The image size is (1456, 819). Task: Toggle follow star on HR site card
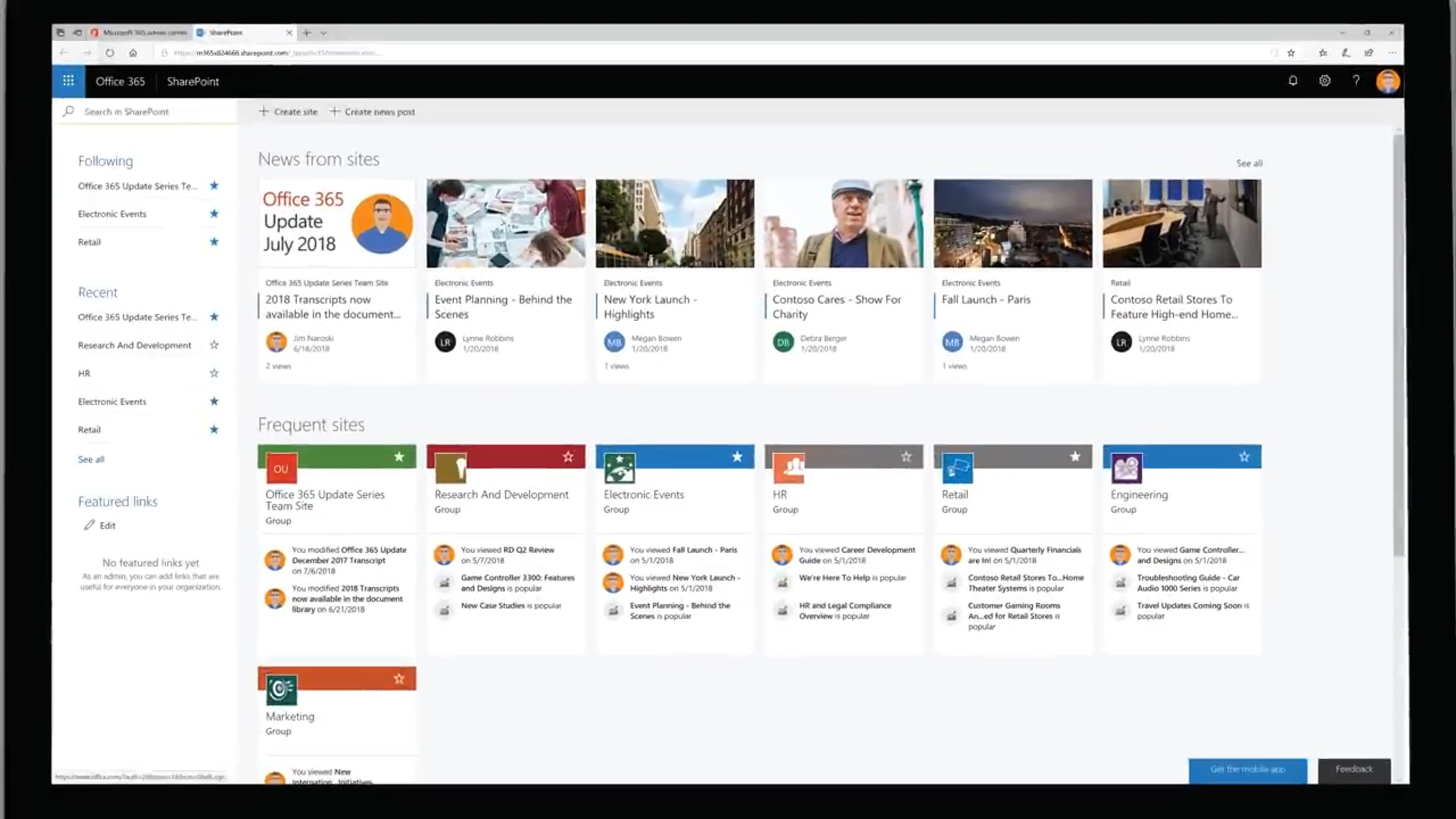coord(906,456)
